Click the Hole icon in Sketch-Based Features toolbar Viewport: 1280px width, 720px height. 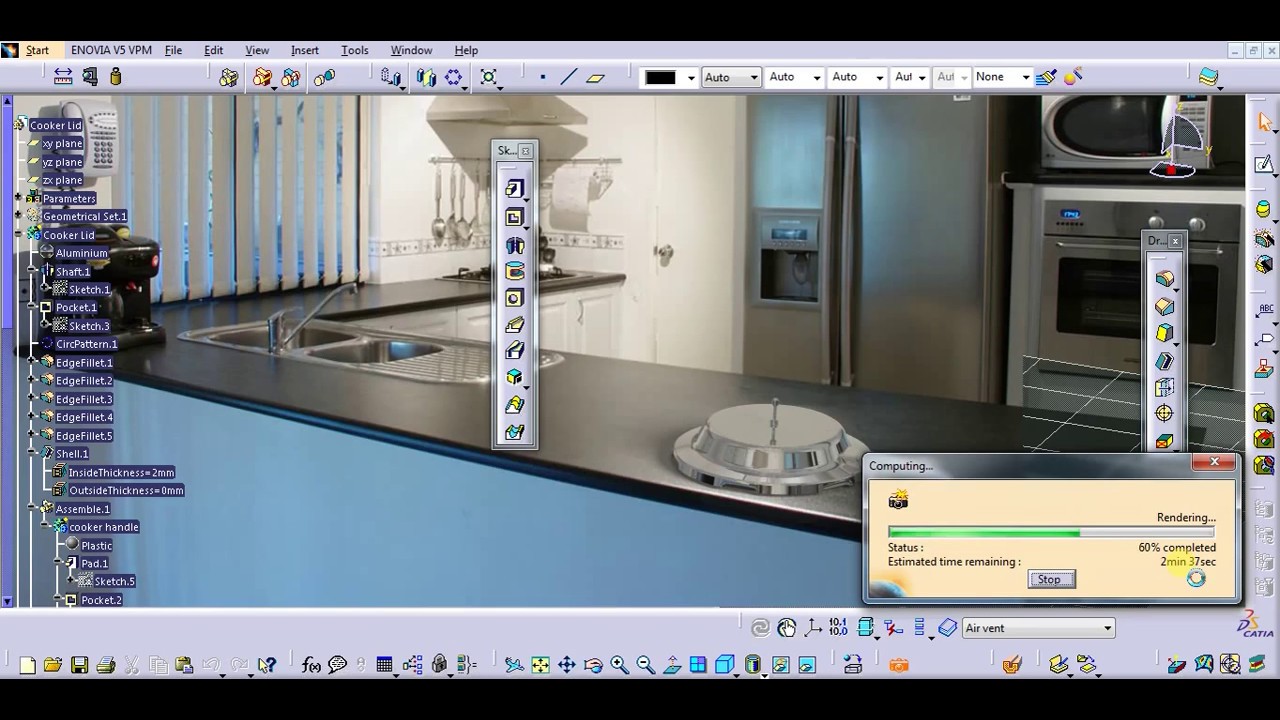(x=514, y=298)
